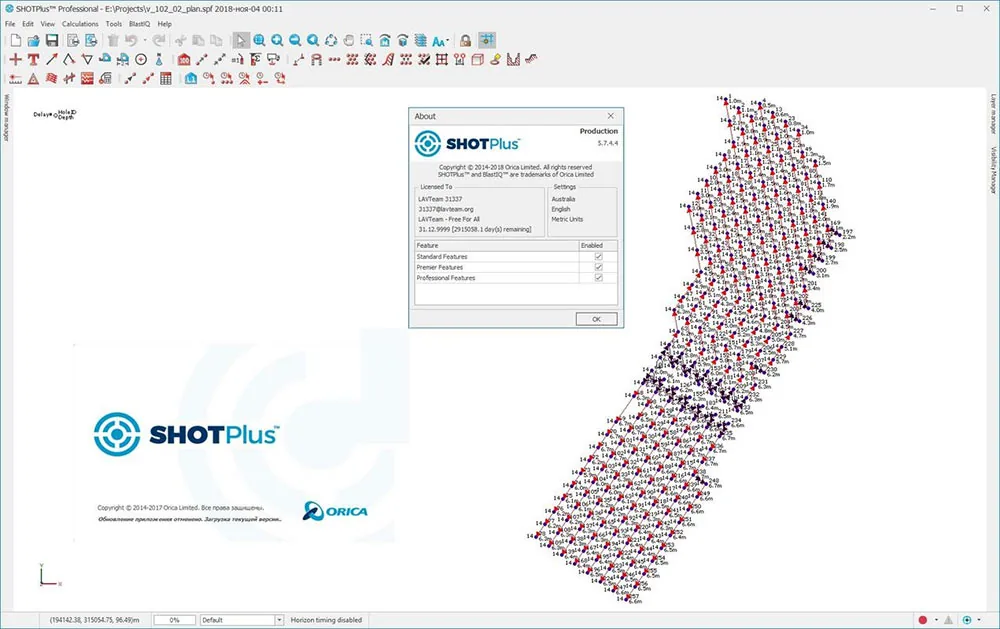1000x629 pixels.
Task: Click the 0% progress field in status bar
Action: click(x=174, y=620)
